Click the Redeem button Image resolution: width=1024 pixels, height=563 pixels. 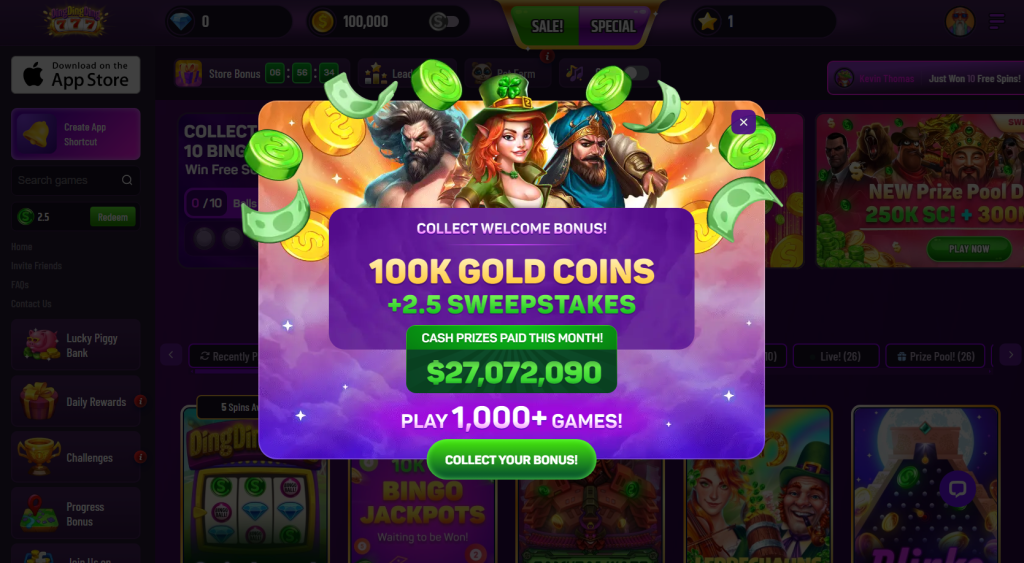pyautogui.click(x=113, y=217)
